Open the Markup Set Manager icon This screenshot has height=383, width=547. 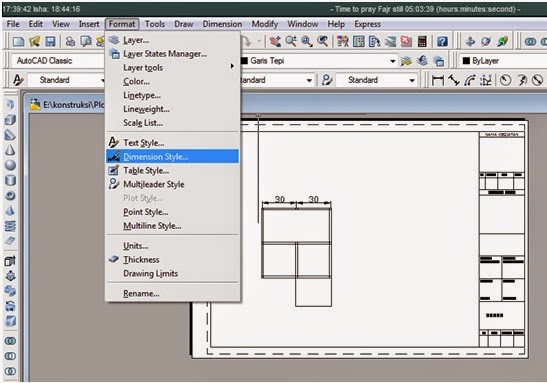[x=406, y=42]
